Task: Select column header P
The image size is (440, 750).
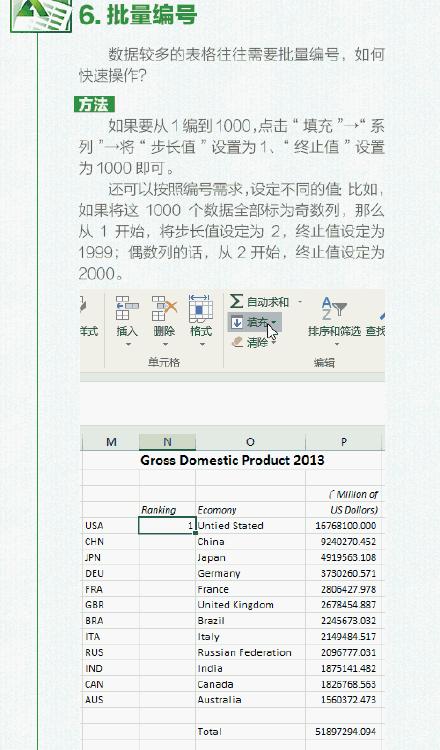Action: click(x=343, y=442)
